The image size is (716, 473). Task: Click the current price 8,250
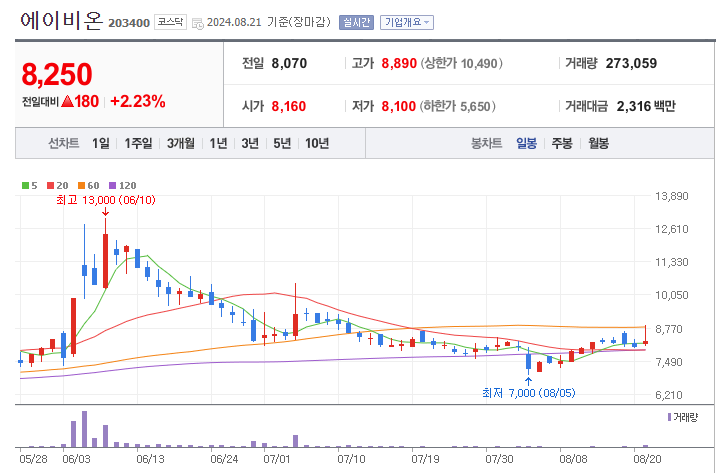pos(57,75)
